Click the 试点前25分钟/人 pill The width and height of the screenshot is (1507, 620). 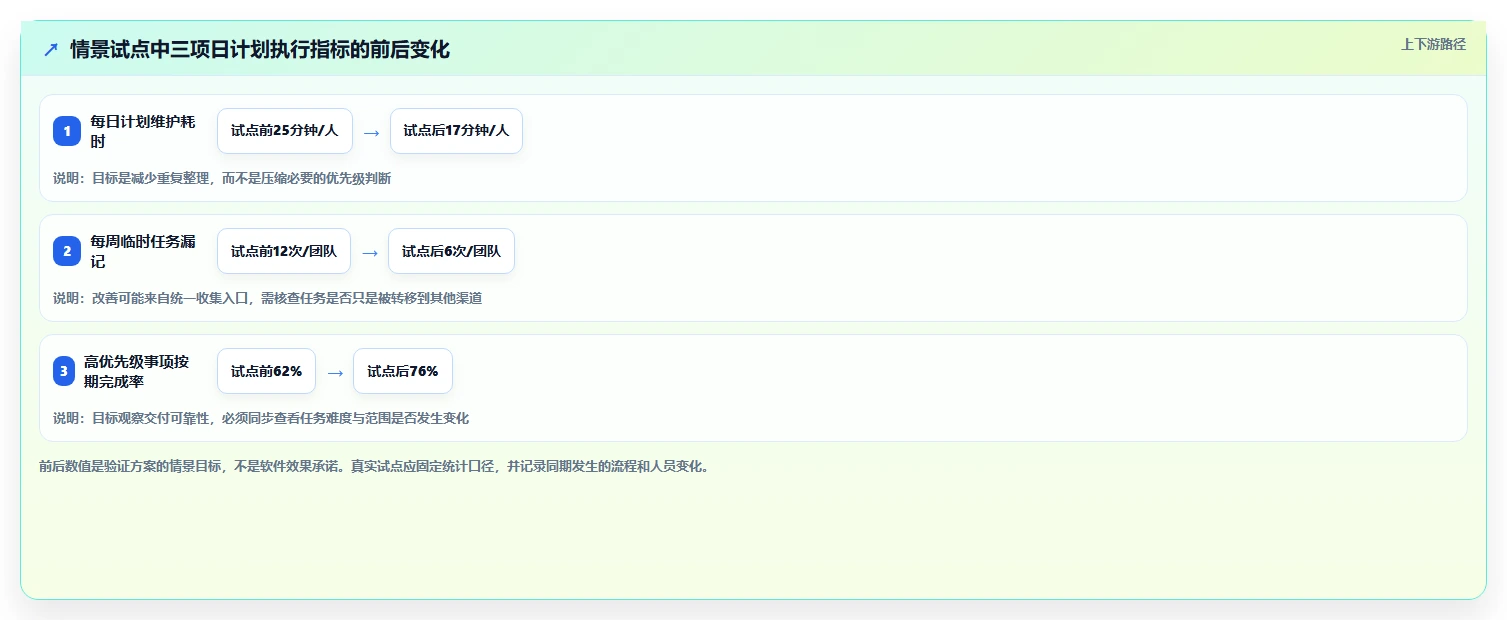[x=285, y=131]
